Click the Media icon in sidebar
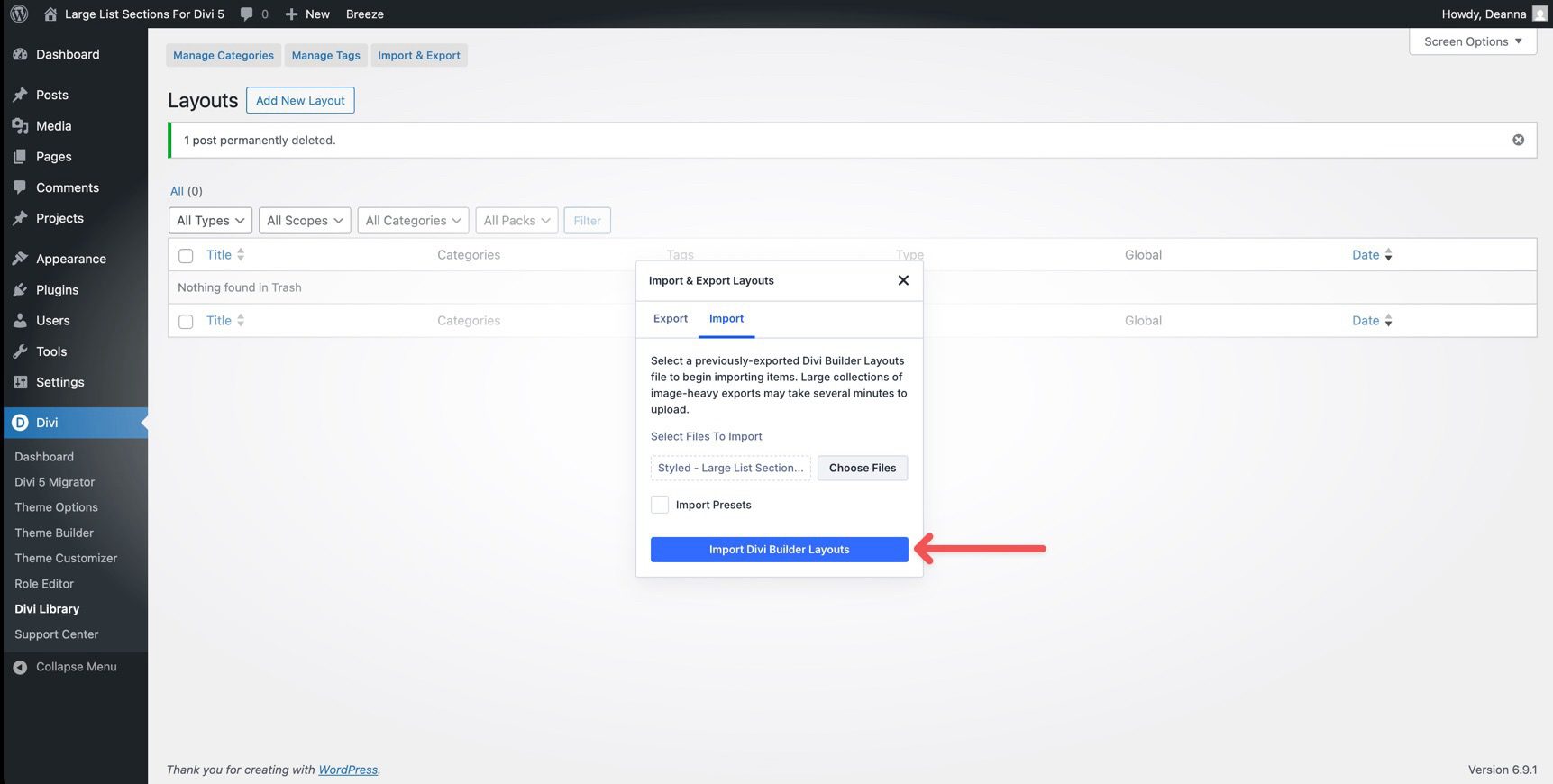The height and width of the screenshot is (784, 1553). [x=20, y=126]
